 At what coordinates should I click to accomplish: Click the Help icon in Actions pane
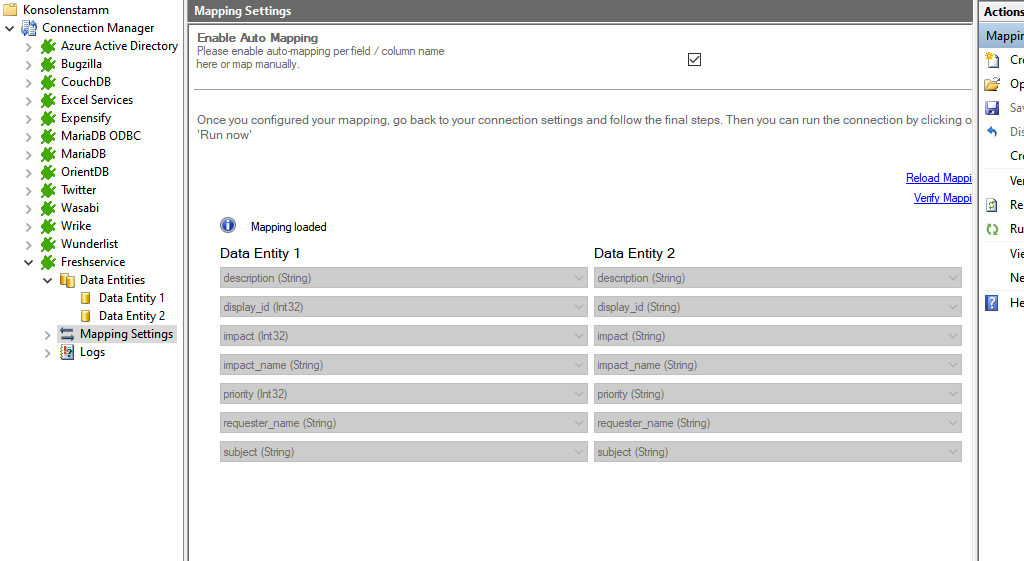pyautogui.click(x=992, y=303)
